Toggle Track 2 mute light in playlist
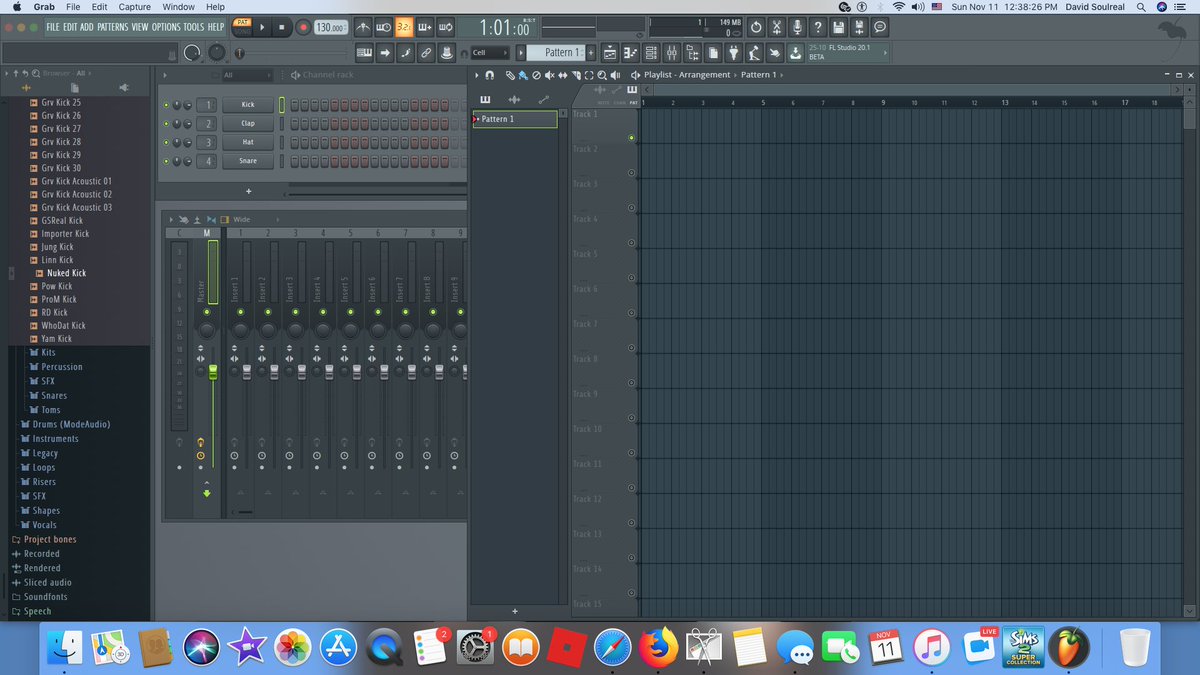The height and width of the screenshot is (675, 1200). point(631,173)
